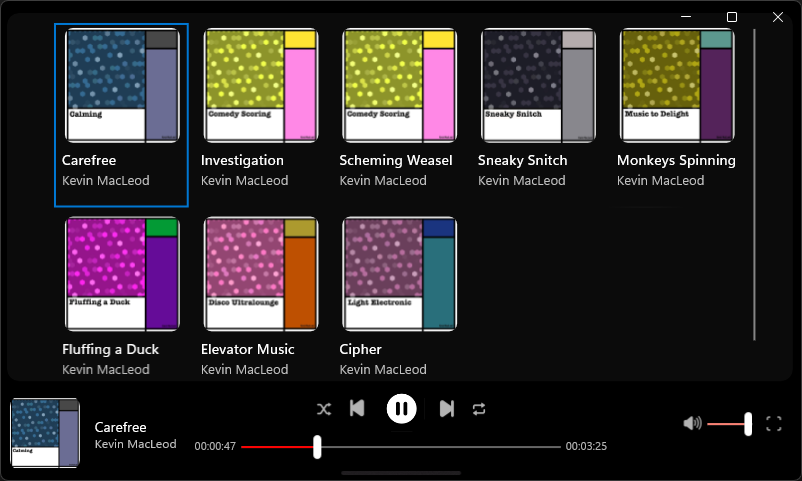The height and width of the screenshot is (481, 802).
Task: Select the Cipher title text
Action: pos(360,349)
